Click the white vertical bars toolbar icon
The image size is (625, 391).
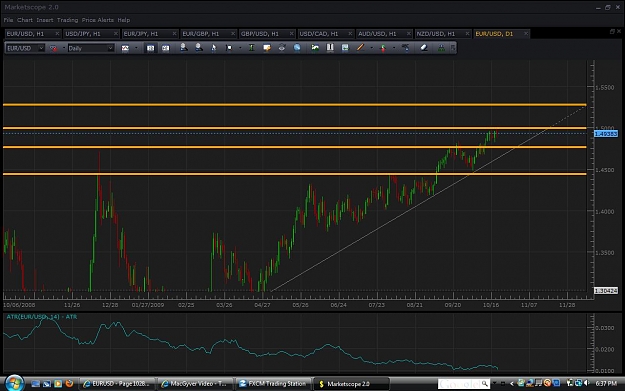pyautogui.click(x=330, y=48)
